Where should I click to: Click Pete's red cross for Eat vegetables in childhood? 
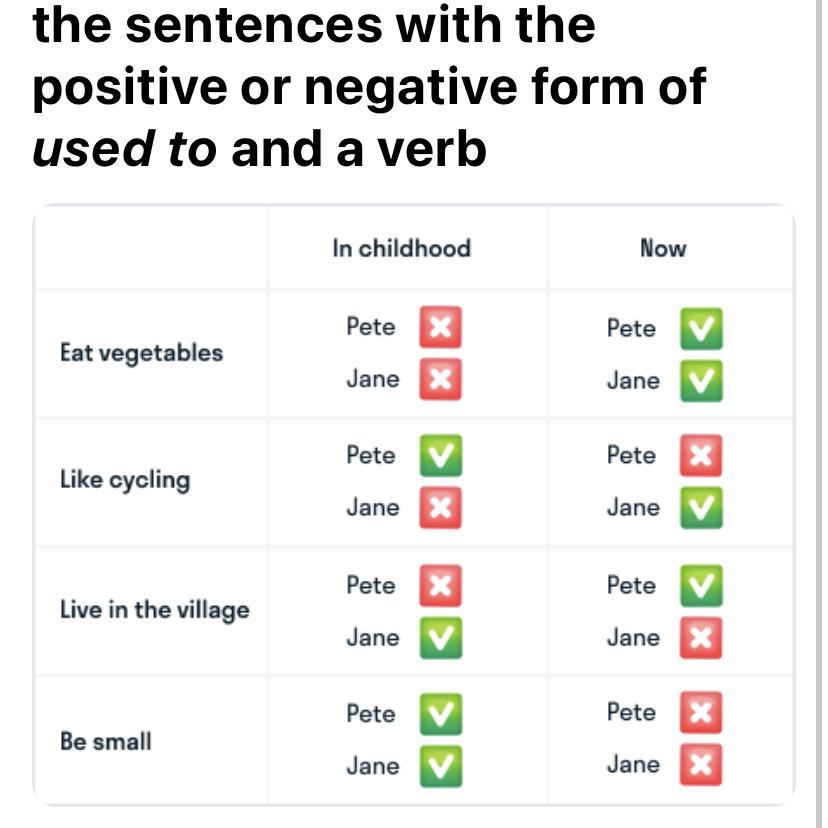coord(440,327)
